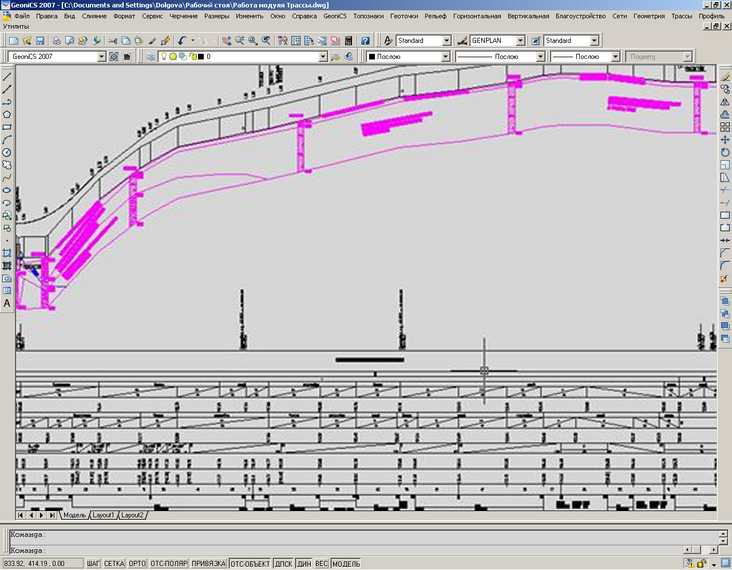Click the New drawing icon

(14, 41)
